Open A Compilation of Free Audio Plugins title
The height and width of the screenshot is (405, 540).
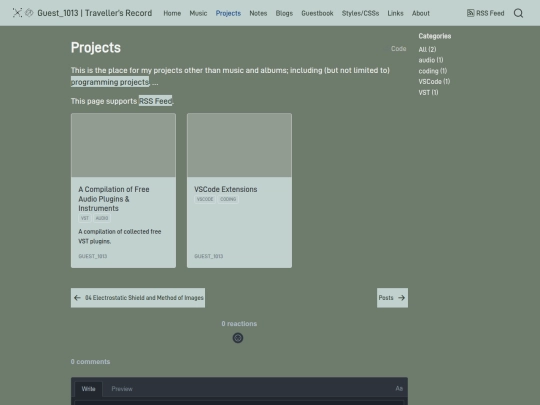point(114,199)
